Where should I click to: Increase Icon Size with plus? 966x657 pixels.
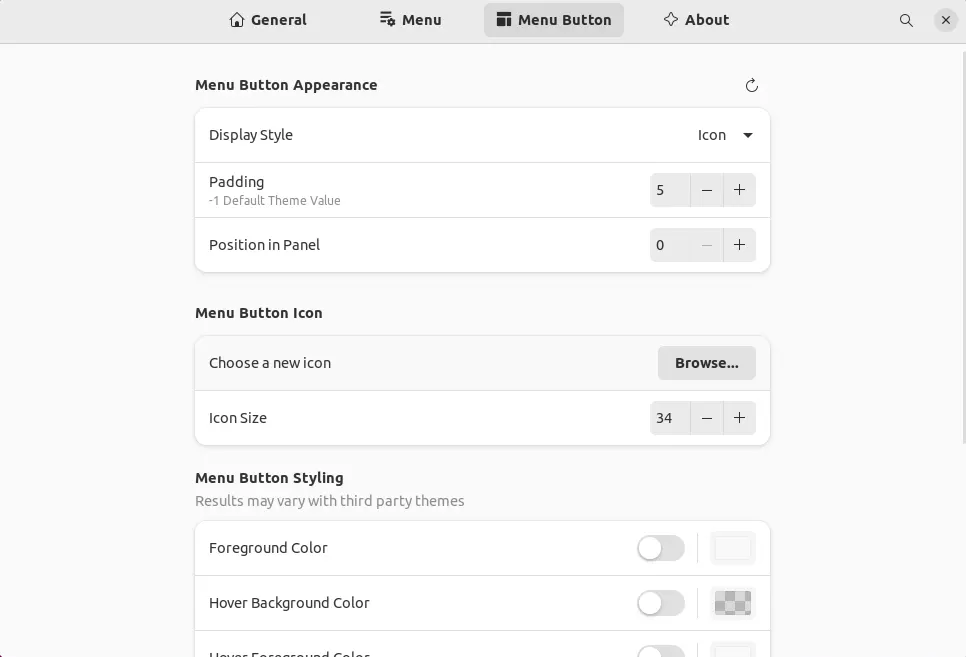coord(739,418)
